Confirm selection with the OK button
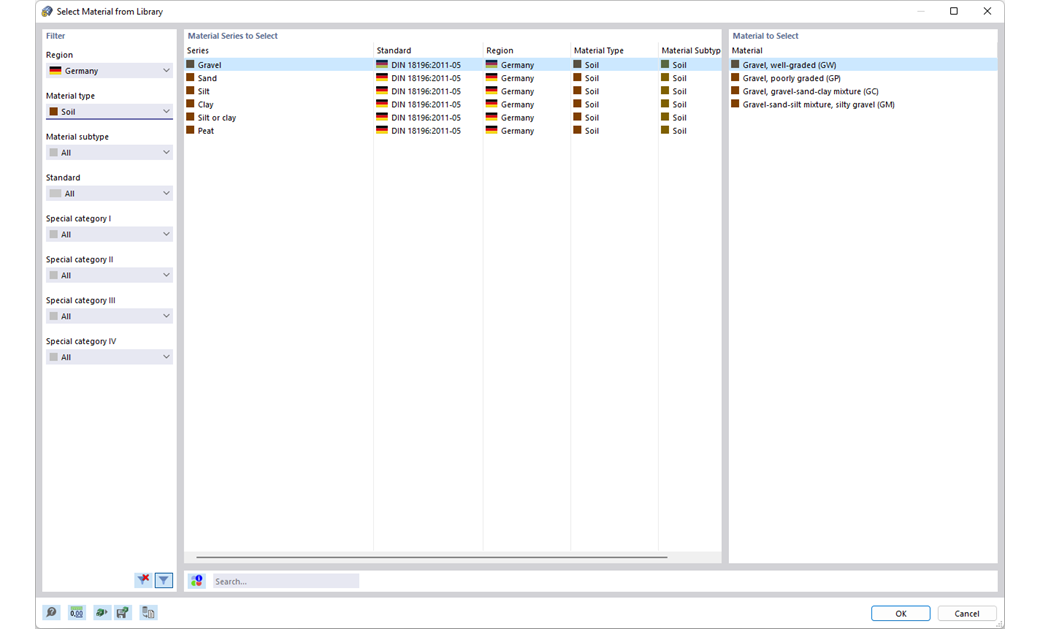 pos(901,613)
